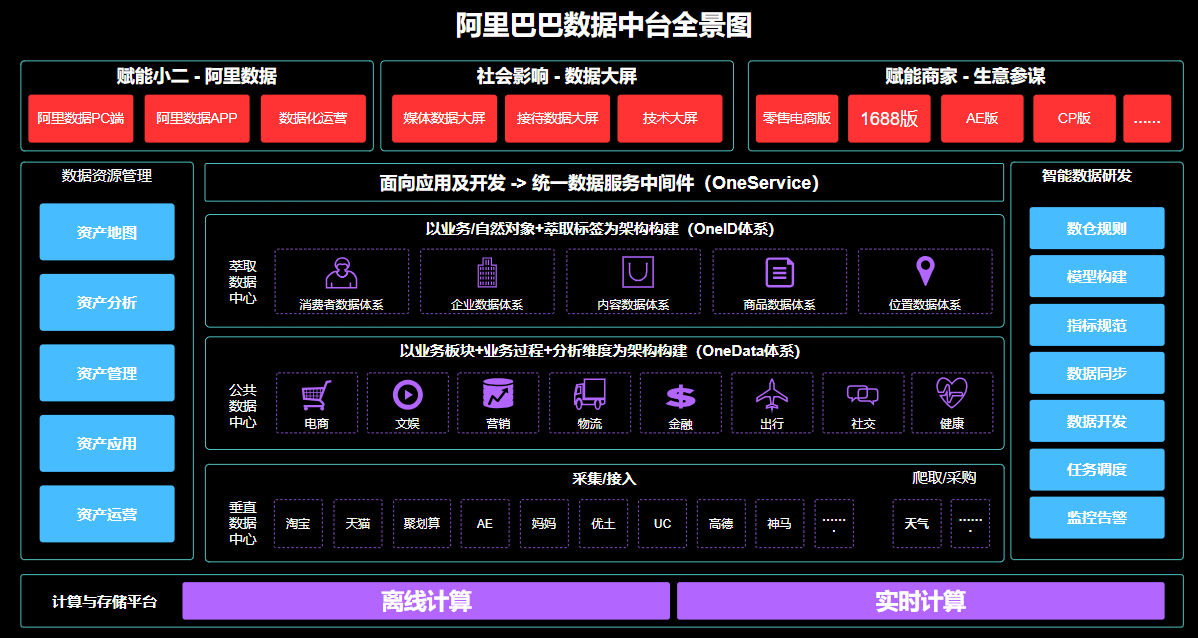Viewport: 1198px width, 638px height.
Task: Select the 模型构建 block
Action: coord(1097,277)
